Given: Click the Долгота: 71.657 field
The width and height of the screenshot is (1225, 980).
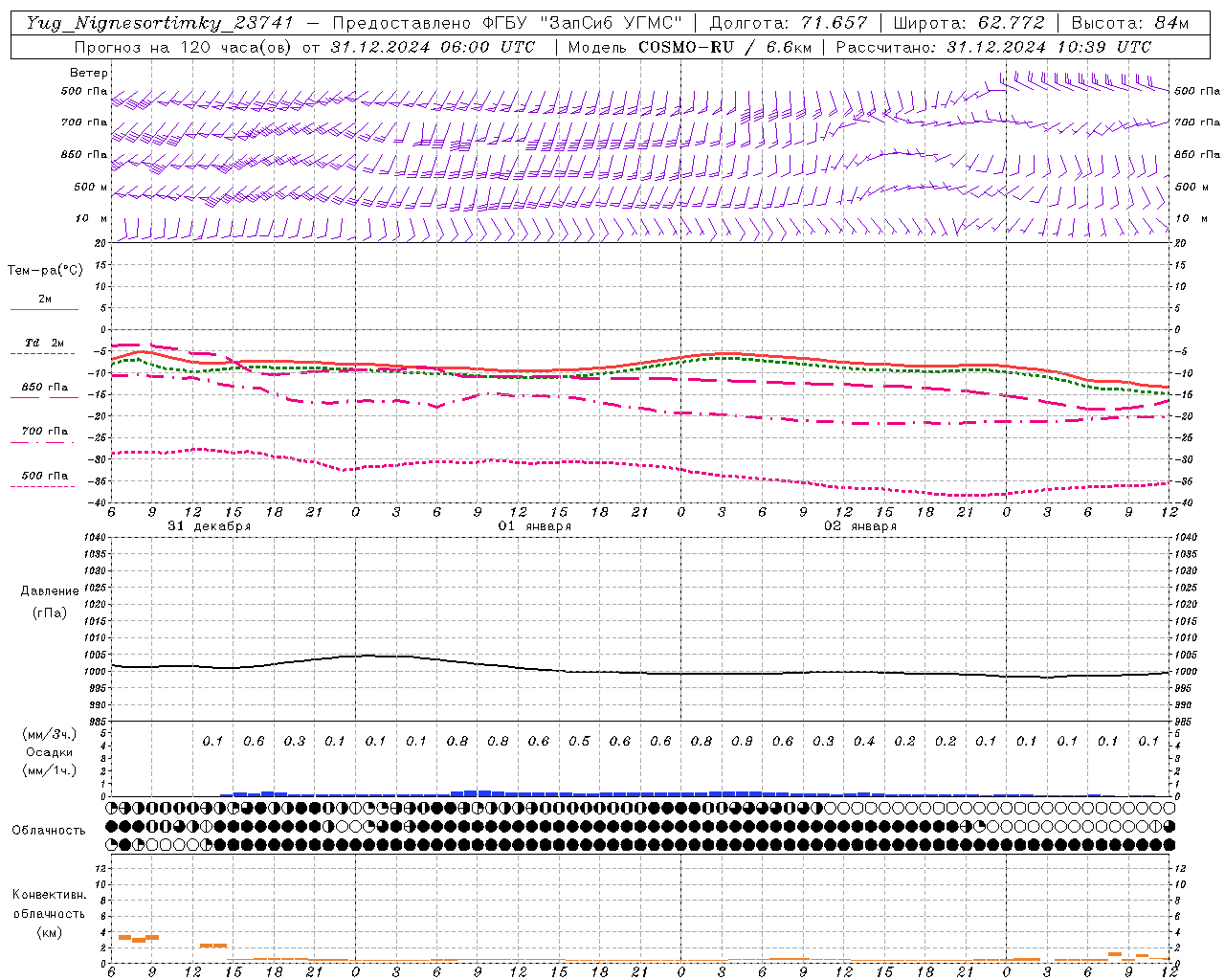Looking at the screenshot, I should coord(789,23).
